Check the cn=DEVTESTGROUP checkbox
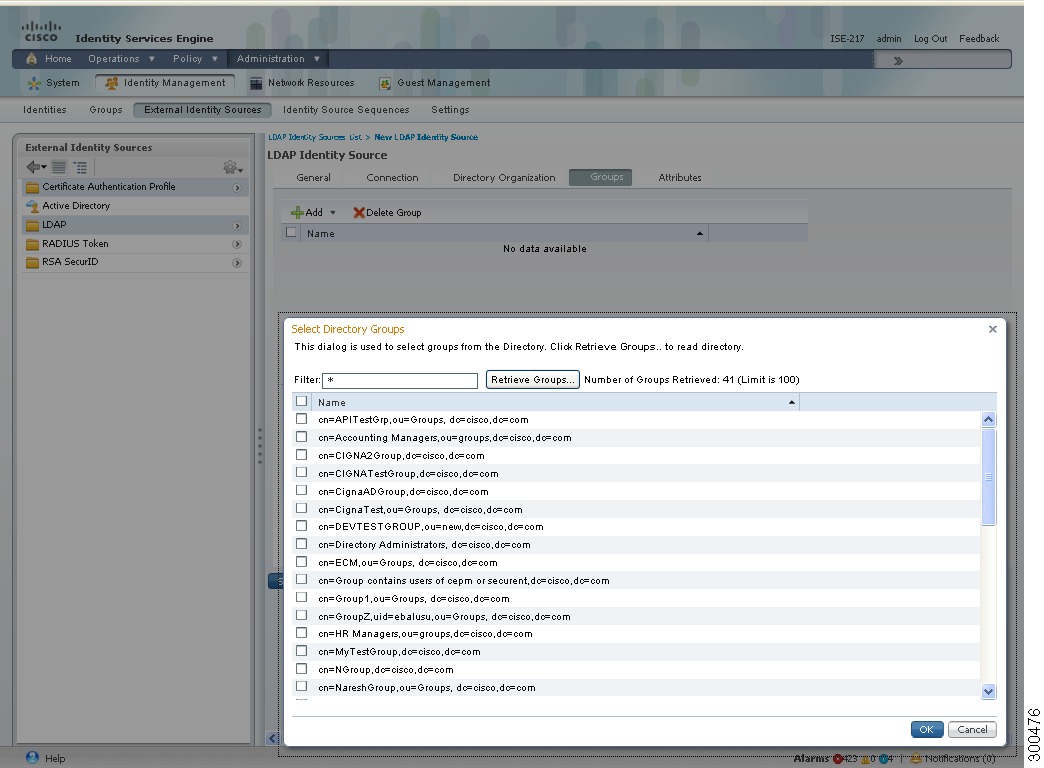 point(302,526)
